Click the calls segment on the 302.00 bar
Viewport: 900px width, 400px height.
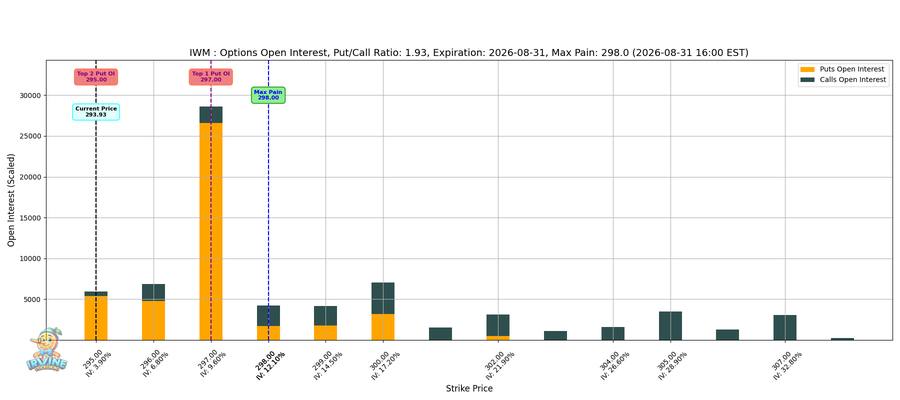(498, 325)
